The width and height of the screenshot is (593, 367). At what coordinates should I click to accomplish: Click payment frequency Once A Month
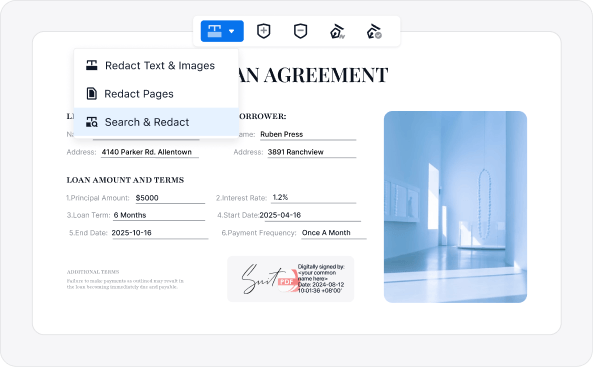click(x=326, y=233)
